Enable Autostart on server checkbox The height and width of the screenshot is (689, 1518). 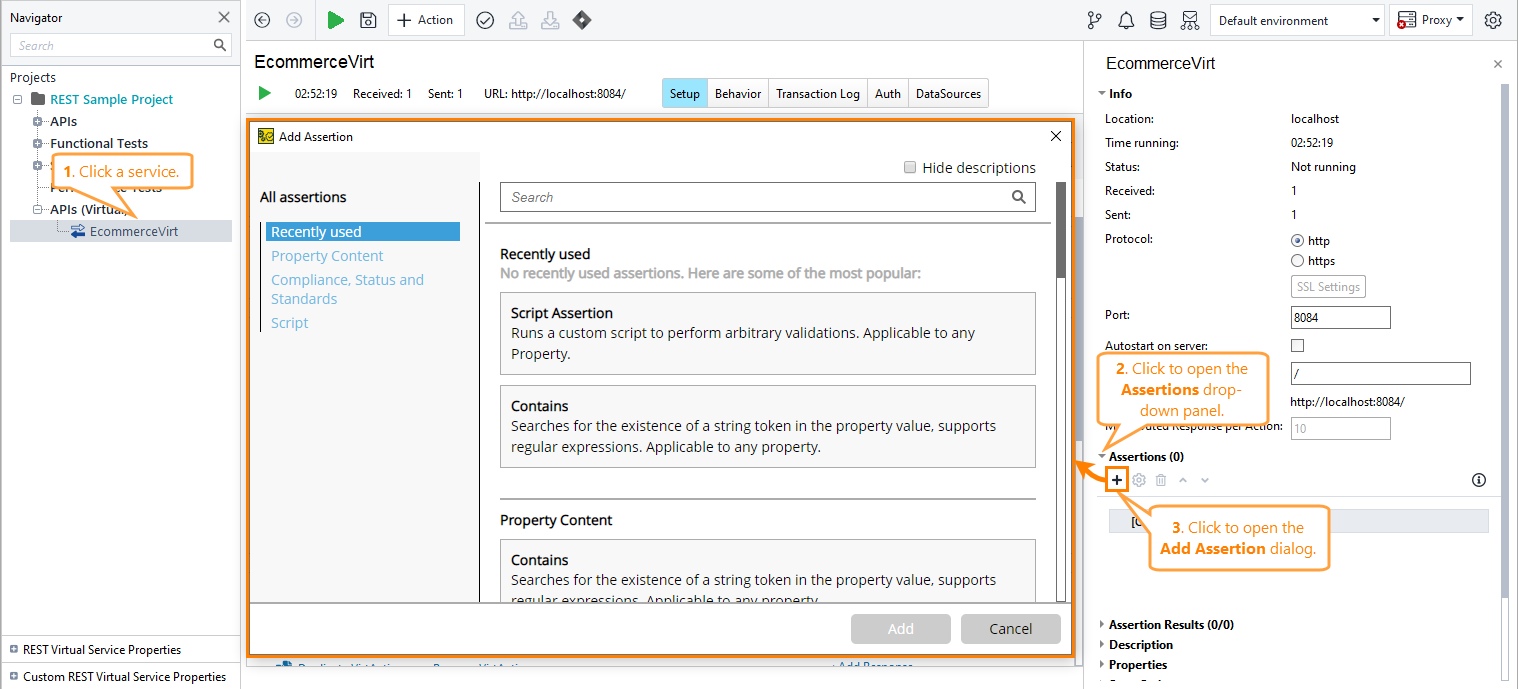pos(1297,345)
